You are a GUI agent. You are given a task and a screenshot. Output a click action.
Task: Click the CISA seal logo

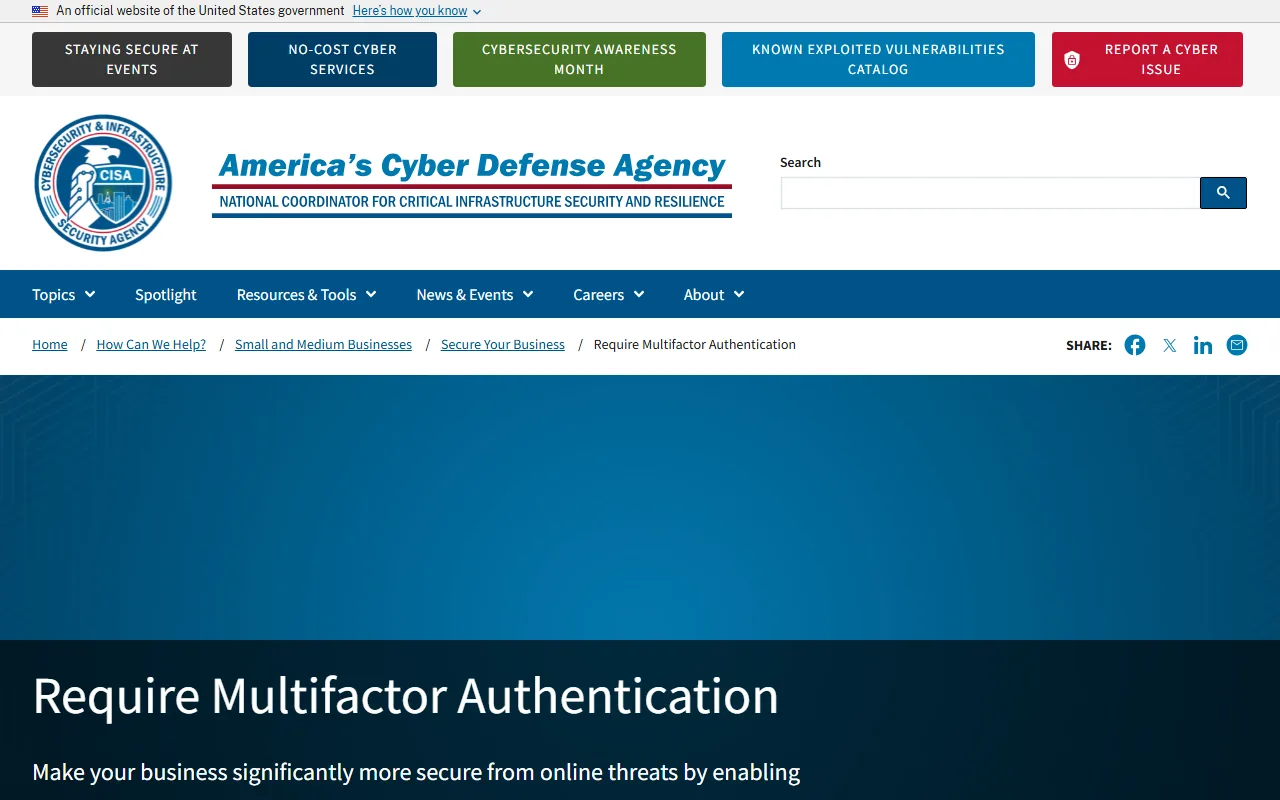[103, 183]
